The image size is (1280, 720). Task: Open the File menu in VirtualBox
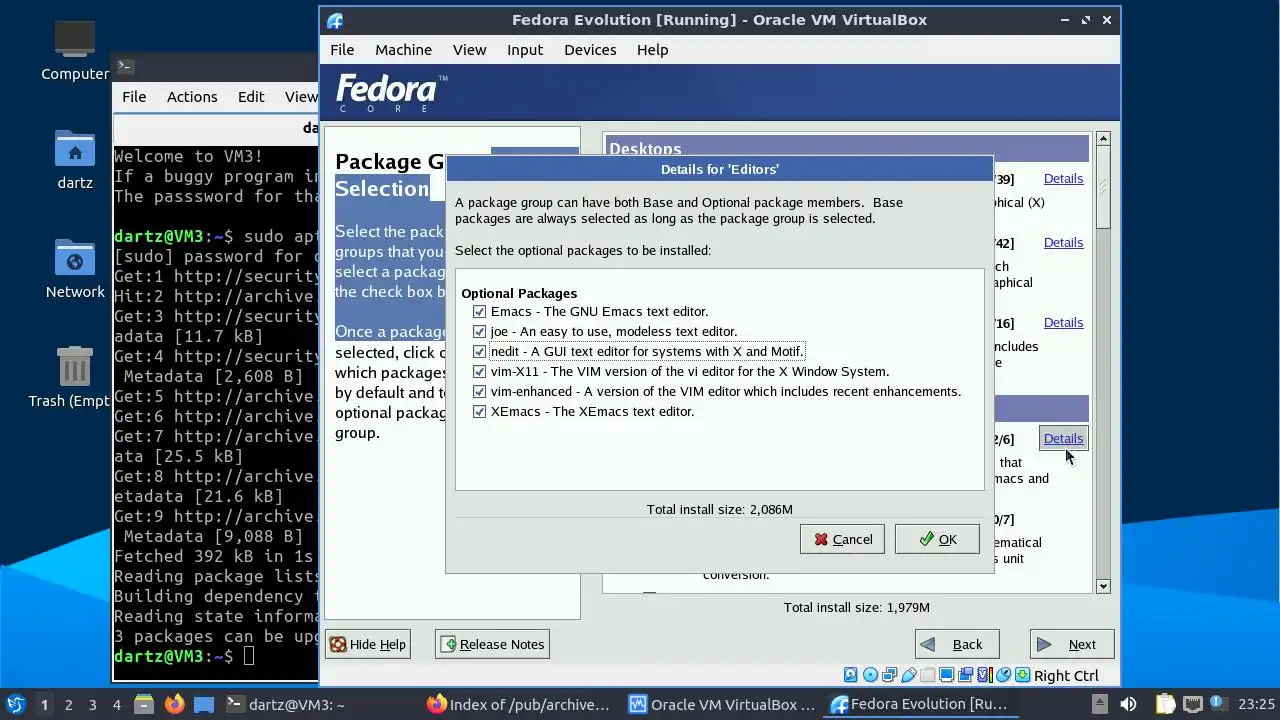click(x=342, y=49)
